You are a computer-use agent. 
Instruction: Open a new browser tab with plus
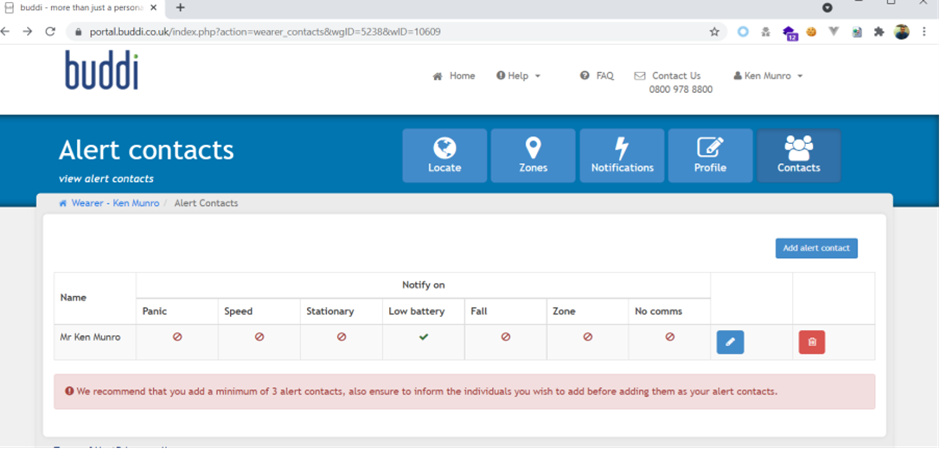tap(180, 8)
